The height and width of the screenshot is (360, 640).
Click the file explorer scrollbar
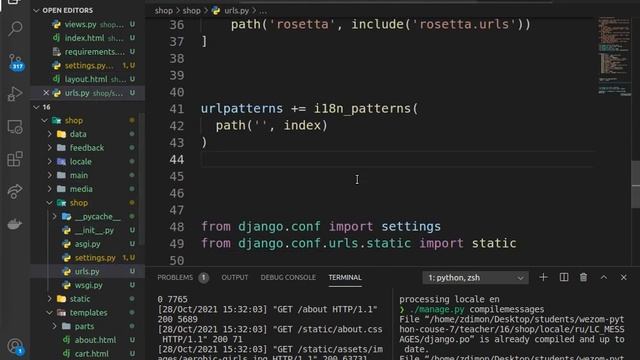pyautogui.click(x=142, y=180)
